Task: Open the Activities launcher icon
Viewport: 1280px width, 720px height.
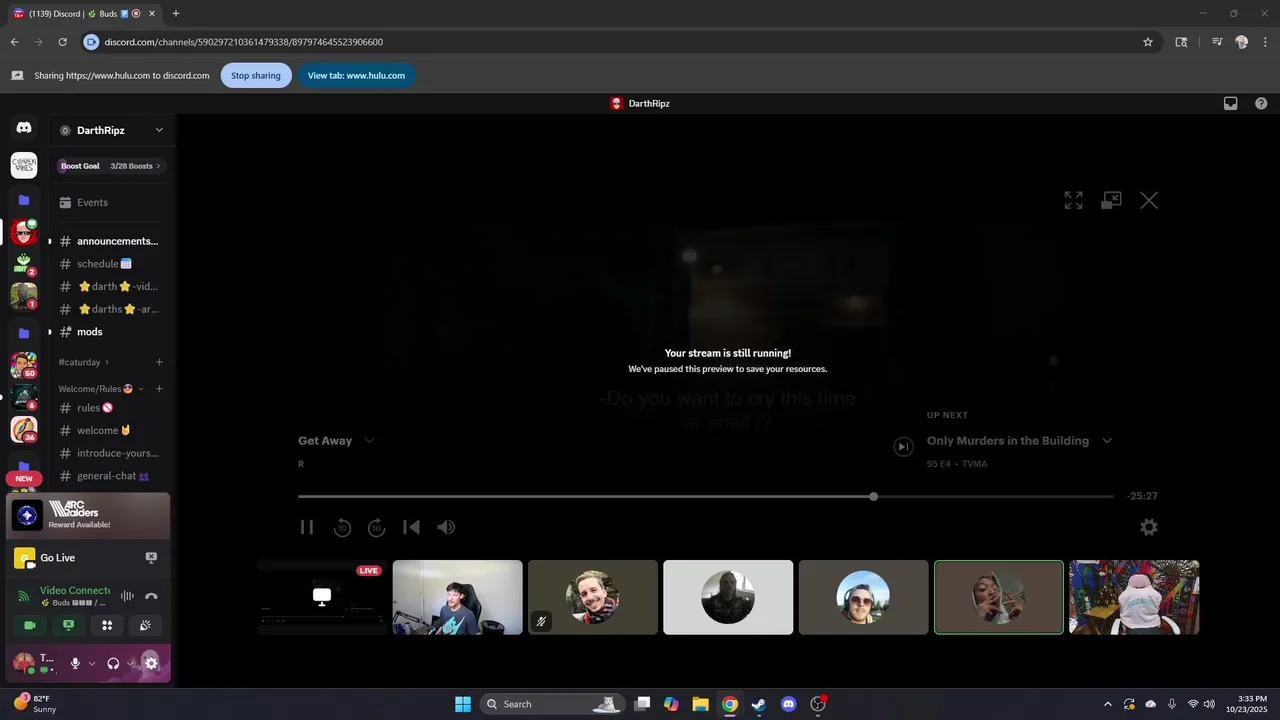Action: (x=107, y=625)
